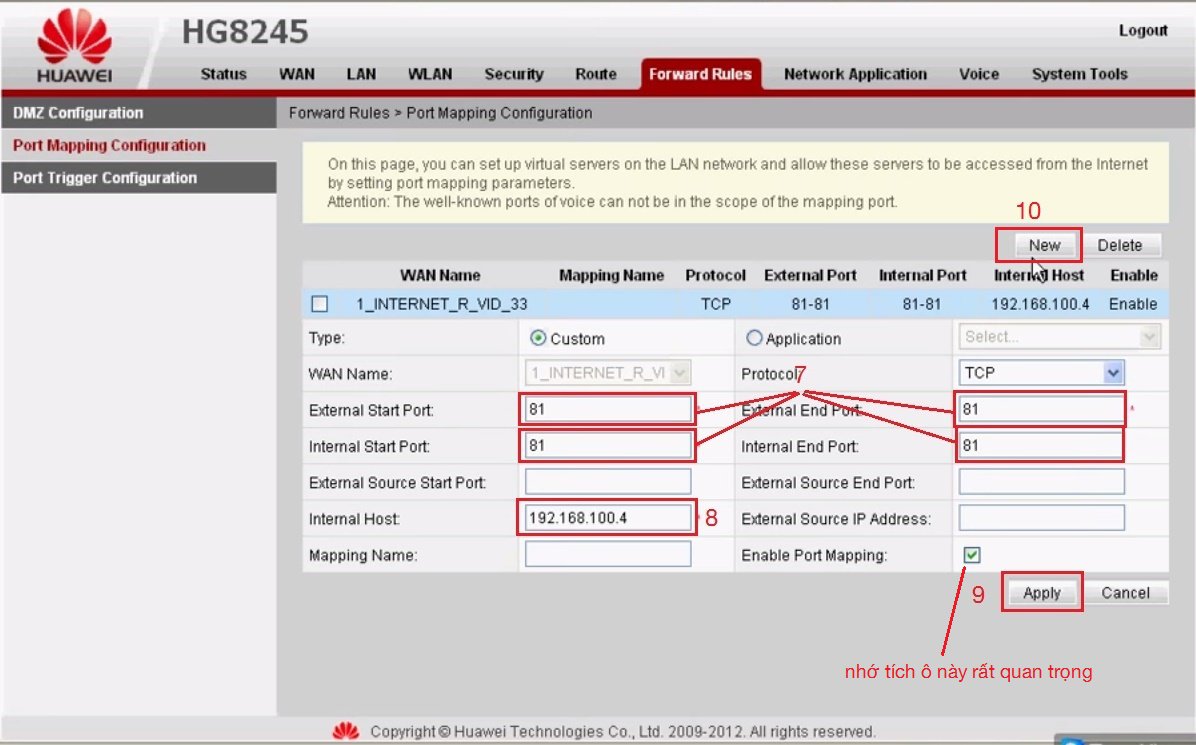Click the Enable cell in the mapping row

tap(1133, 303)
